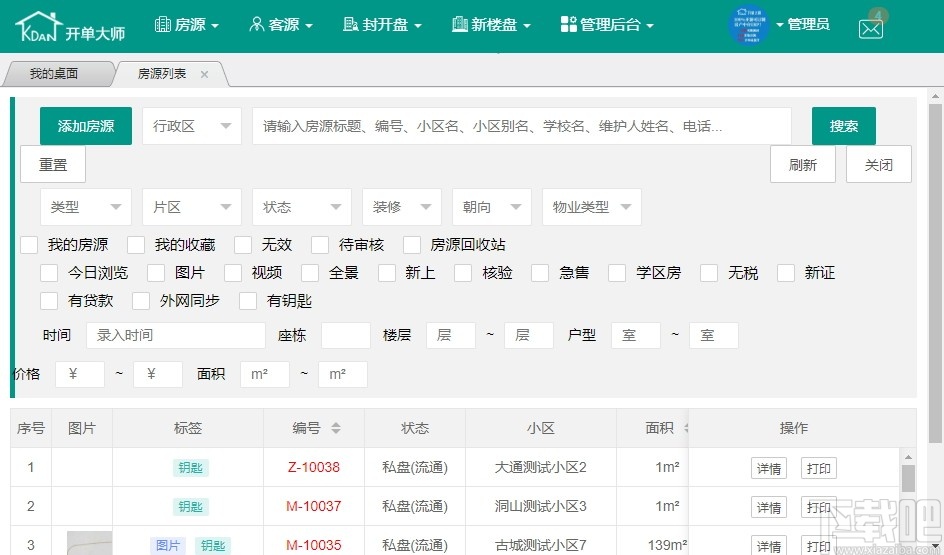Viewport: 944px width, 555px height.
Task: Click row 3 house thumbnail
Action: [x=90, y=543]
